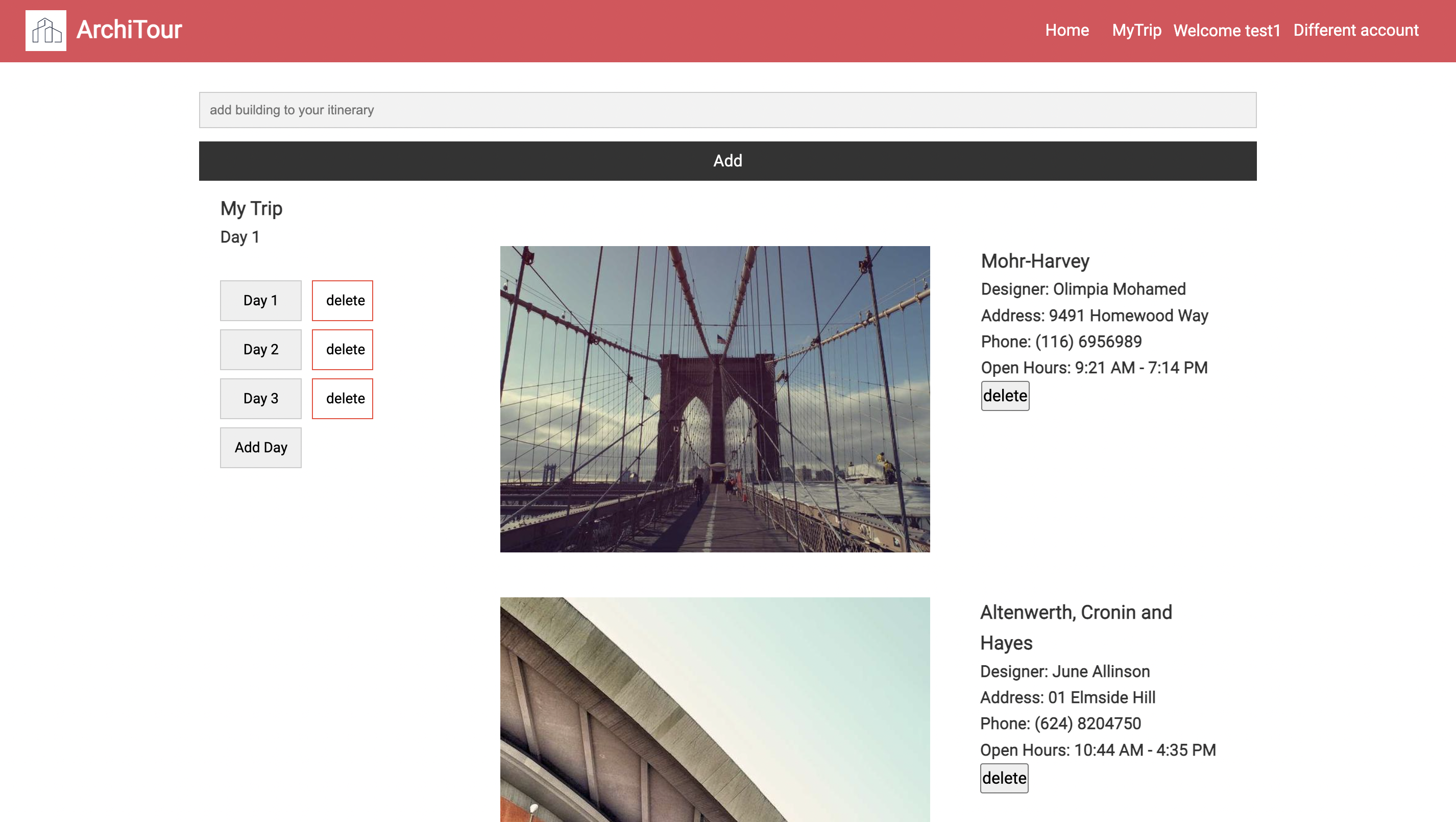The image size is (1456, 822).
Task: Select Day 3 itinerary tab
Action: [260, 398]
